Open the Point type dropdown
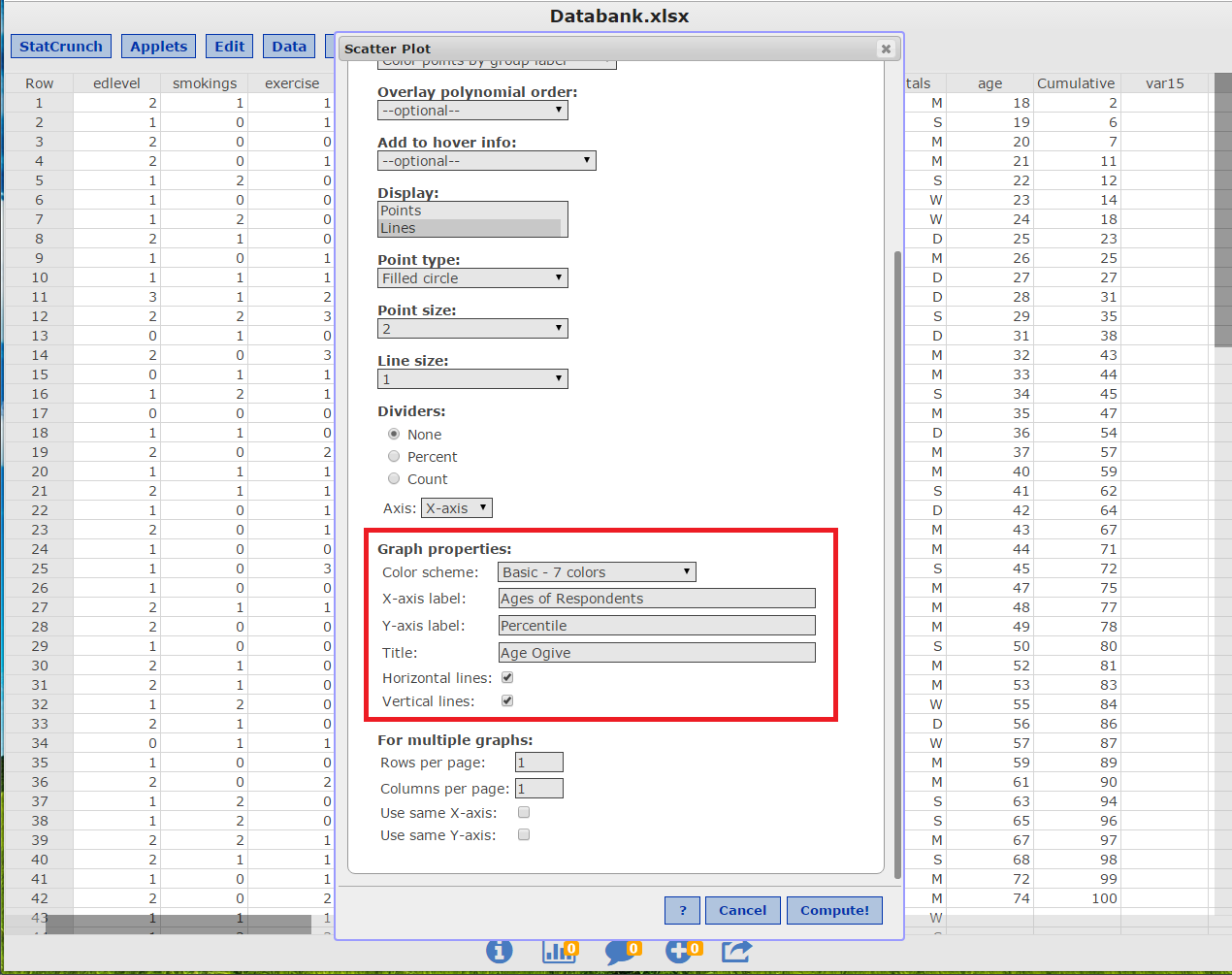The height and width of the screenshot is (975, 1232). (472, 278)
